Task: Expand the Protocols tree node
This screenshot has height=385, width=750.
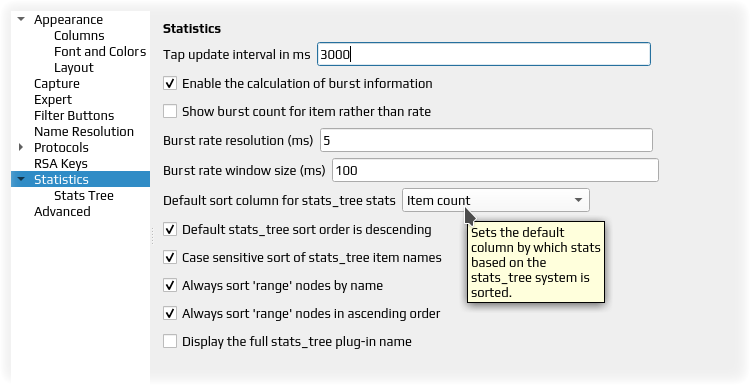Action: click(x=21, y=147)
